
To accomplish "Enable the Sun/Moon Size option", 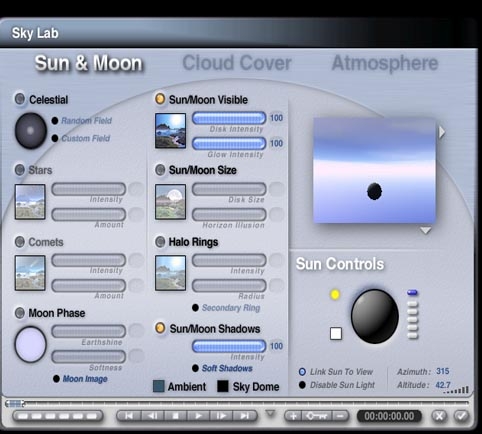I will [x=160, y=170].
